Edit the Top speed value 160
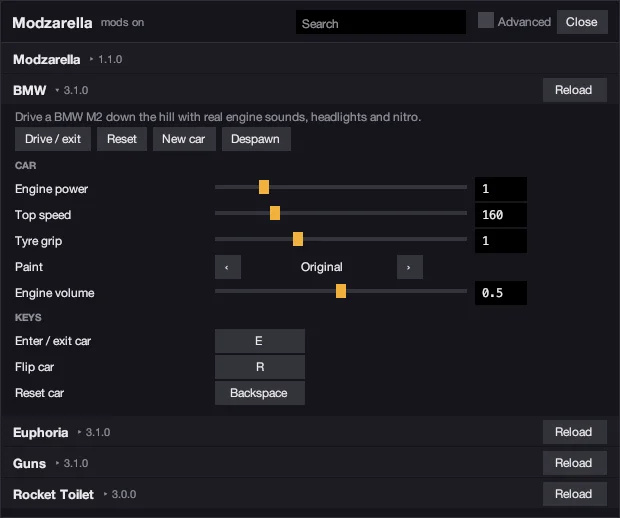620x518 pixels. 501,215
